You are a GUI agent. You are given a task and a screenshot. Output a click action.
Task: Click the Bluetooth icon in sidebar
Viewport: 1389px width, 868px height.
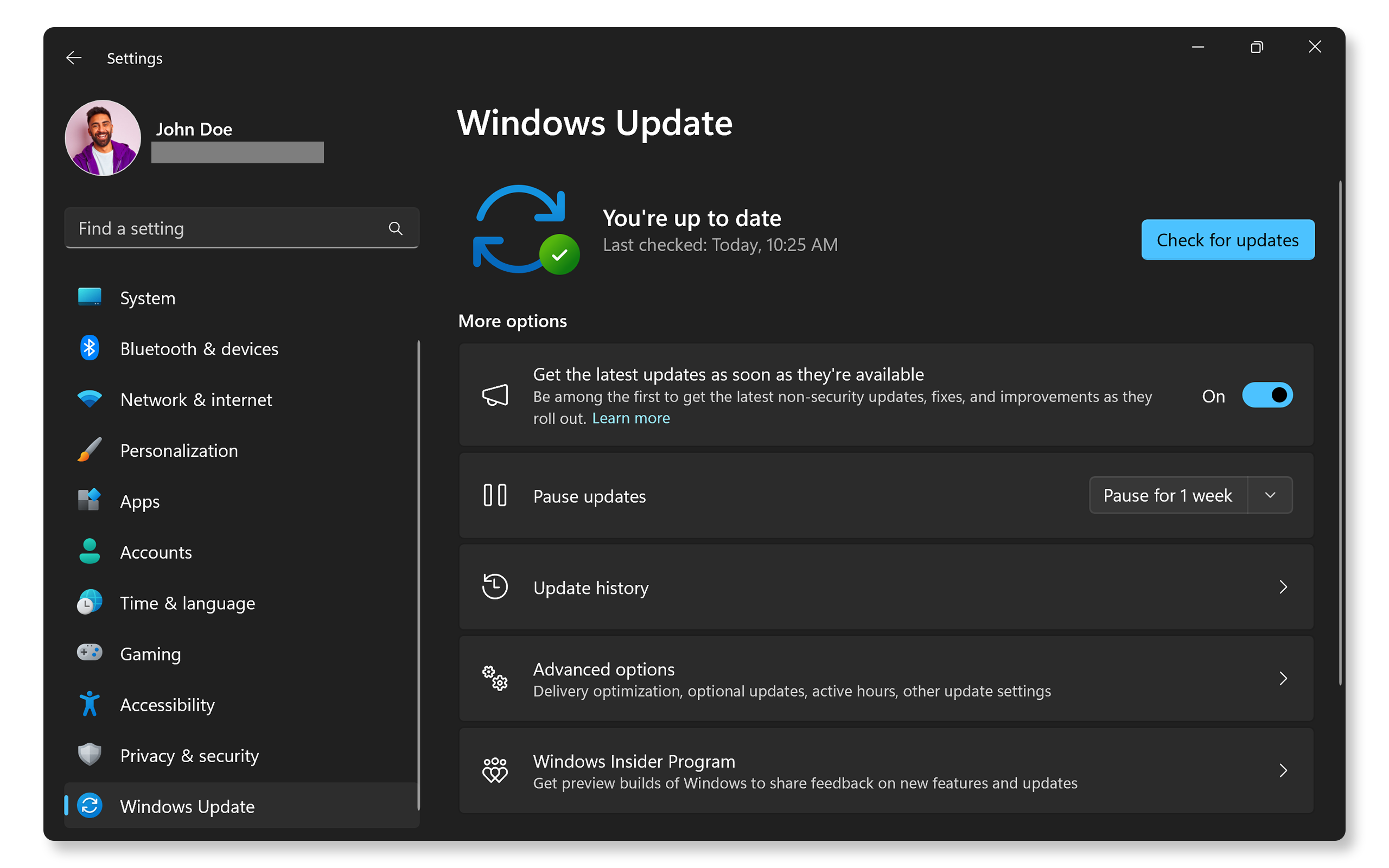pos(90,348)
